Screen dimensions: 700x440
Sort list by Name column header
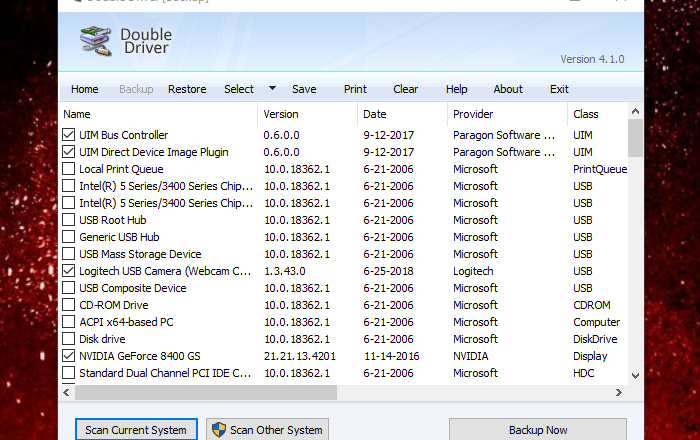point(158,114)
